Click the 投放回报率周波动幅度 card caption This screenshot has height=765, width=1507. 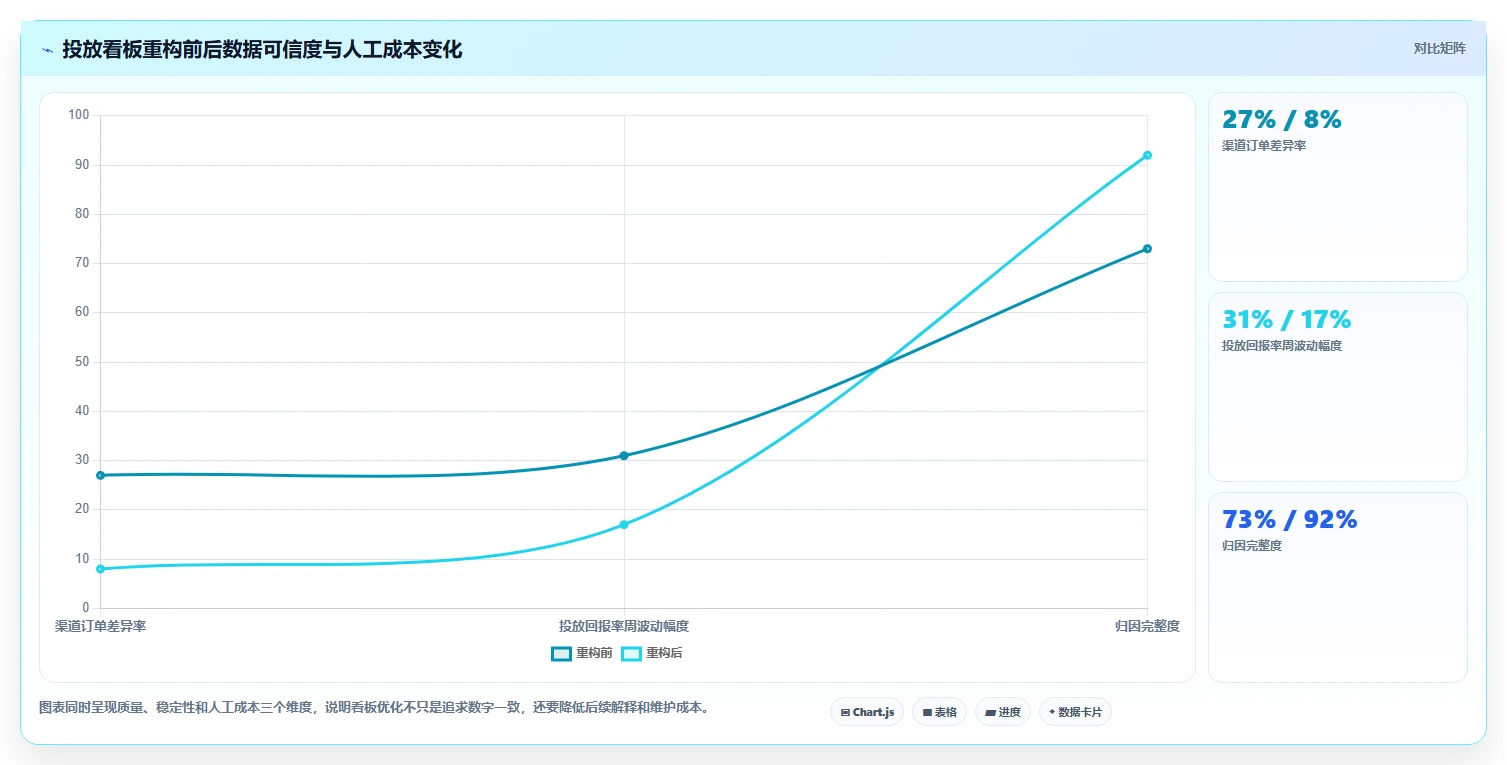(1282, 346)
